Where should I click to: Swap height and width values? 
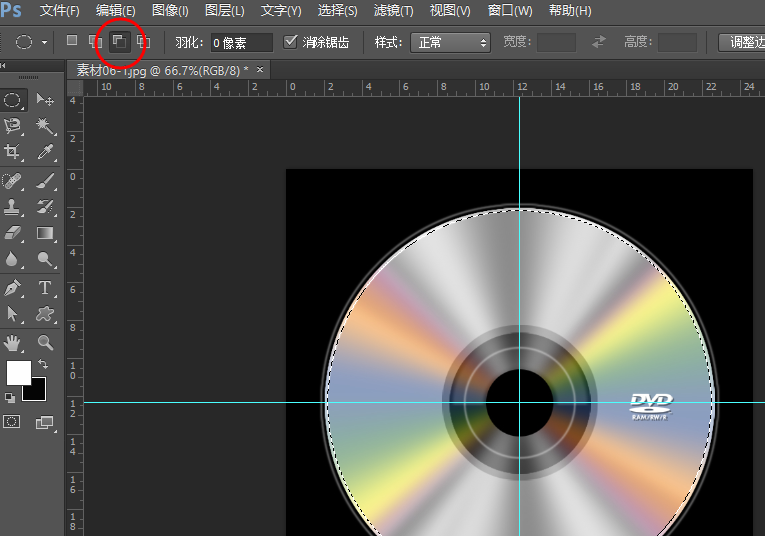click(x=599, y=42)
